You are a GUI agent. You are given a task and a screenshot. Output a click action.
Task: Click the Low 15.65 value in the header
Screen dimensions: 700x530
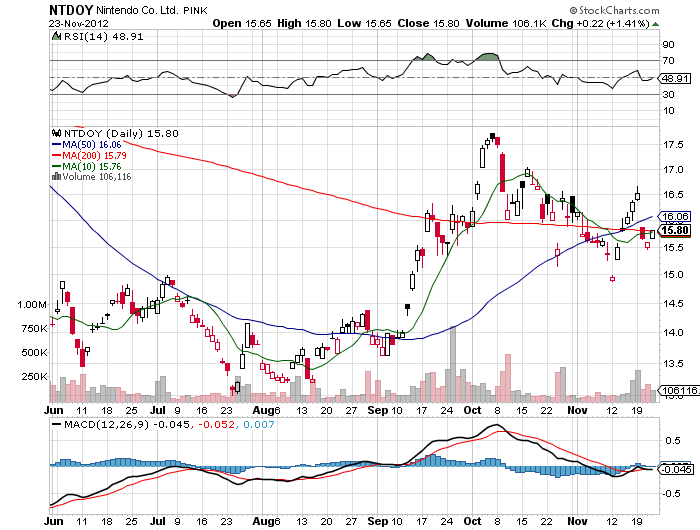(x=364, y=23)
